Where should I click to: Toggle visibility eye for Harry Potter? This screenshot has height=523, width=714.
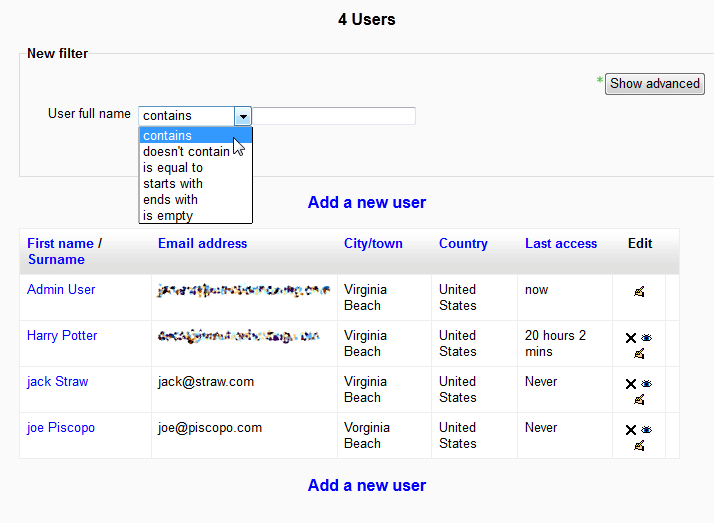pos(646,338)
